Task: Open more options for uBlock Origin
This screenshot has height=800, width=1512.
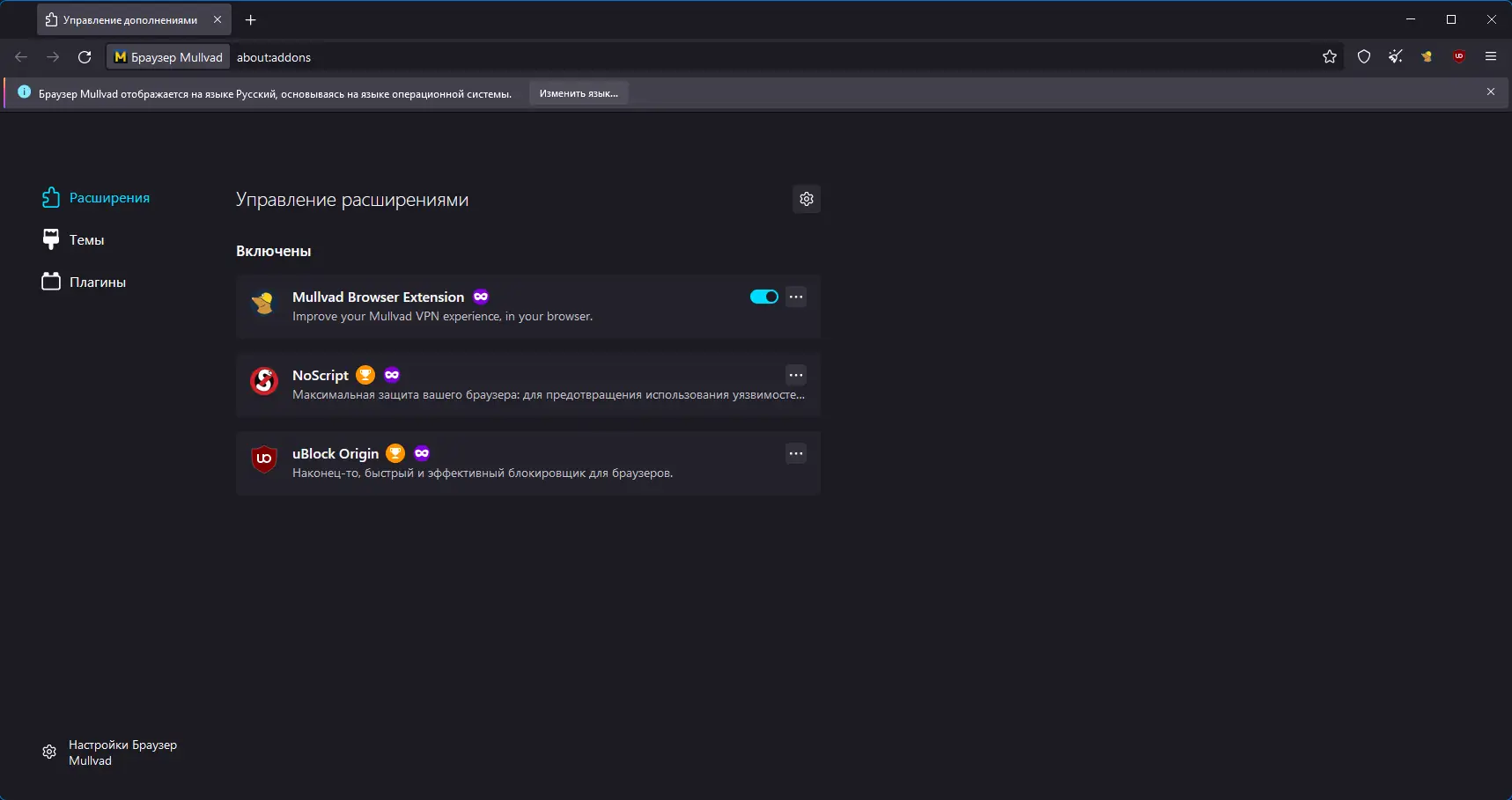Action: 796,453
